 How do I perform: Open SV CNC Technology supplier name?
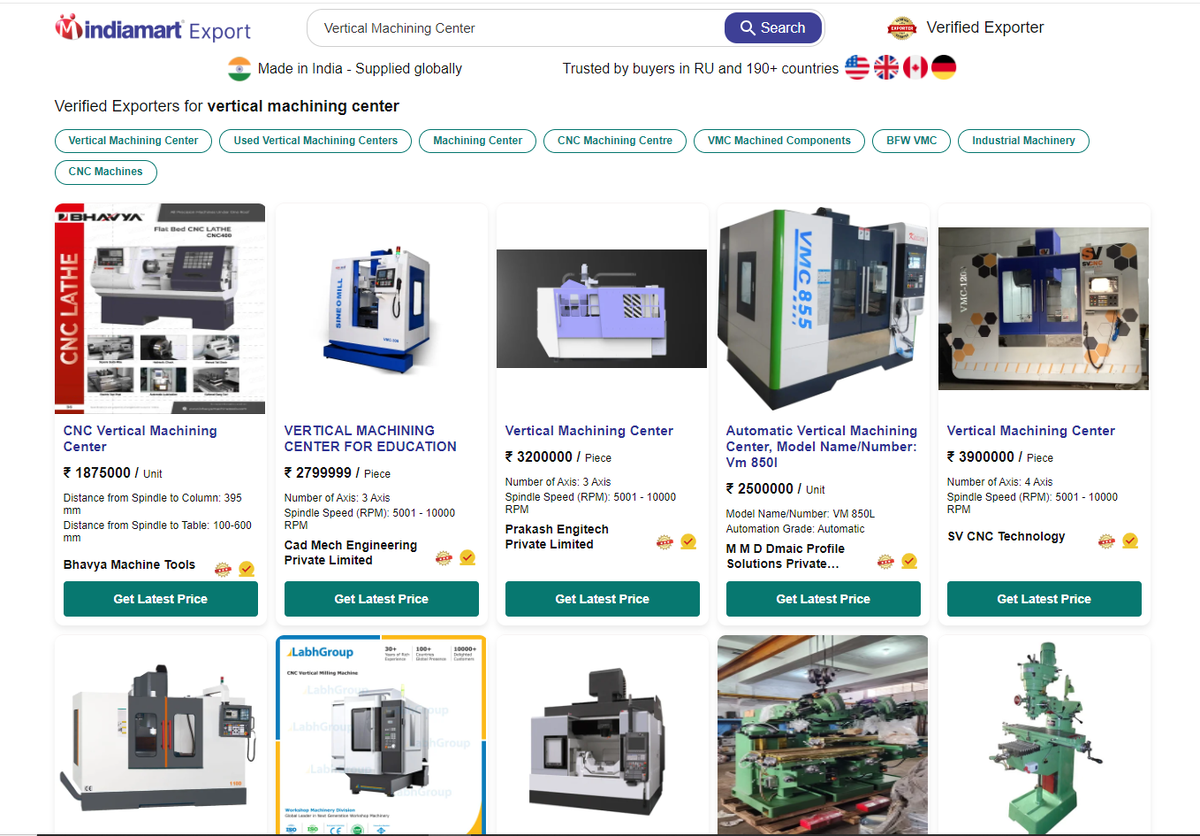1006,537
